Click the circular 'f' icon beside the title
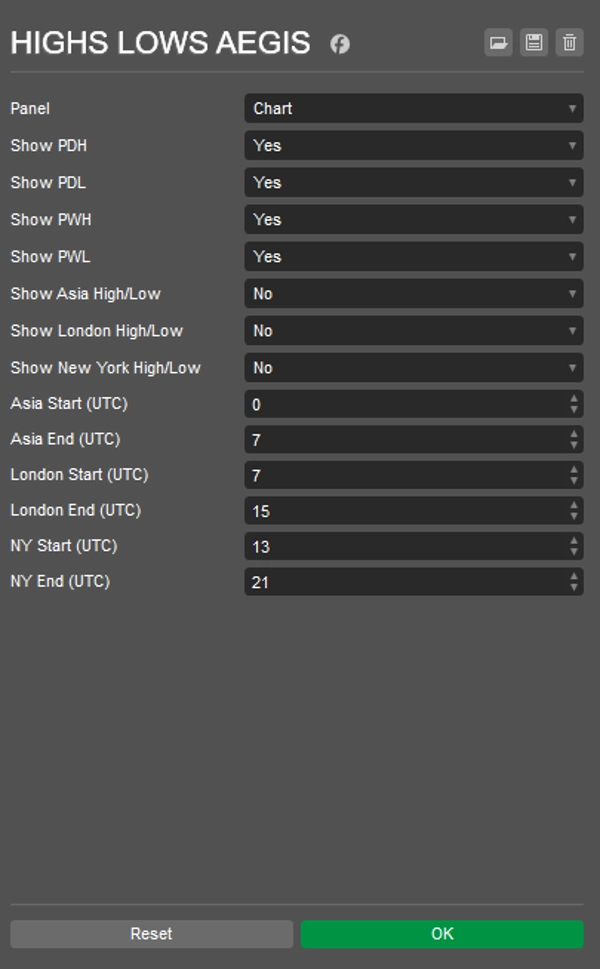The image size is (600, 969). click(339, 43)
